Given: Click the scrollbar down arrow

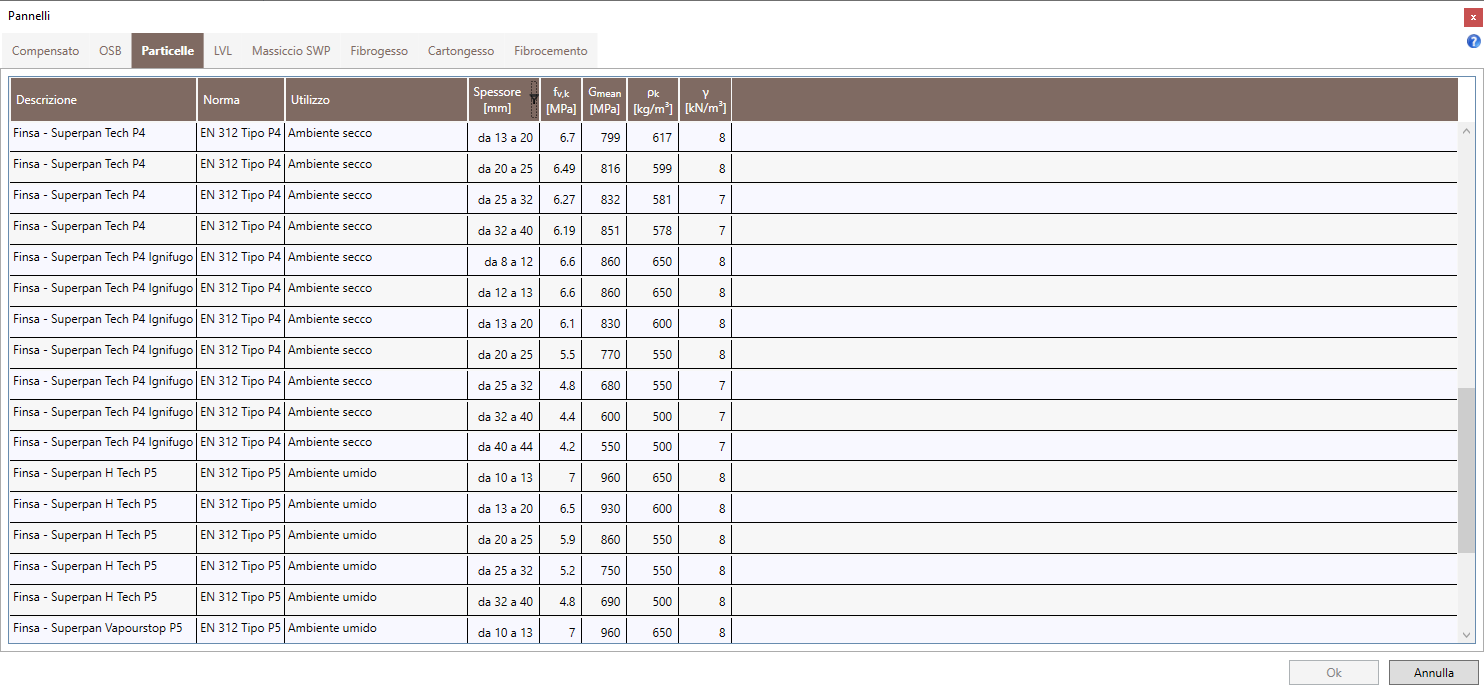Looking at the screenshot, I should 1467,634.
